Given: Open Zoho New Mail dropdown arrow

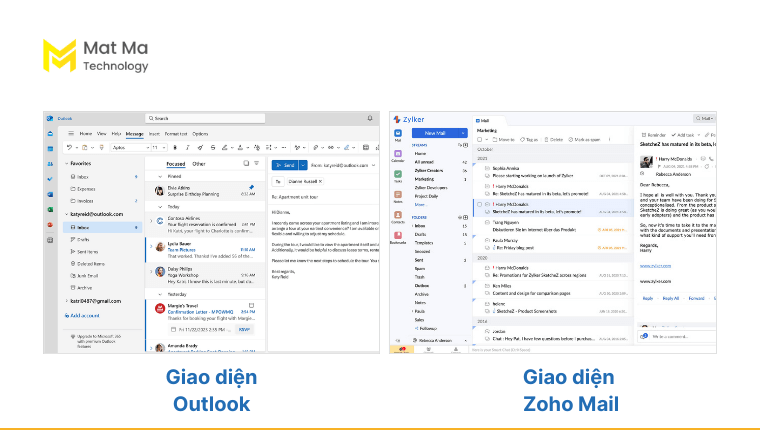Looking at the screenshot, I should [463, 133].
